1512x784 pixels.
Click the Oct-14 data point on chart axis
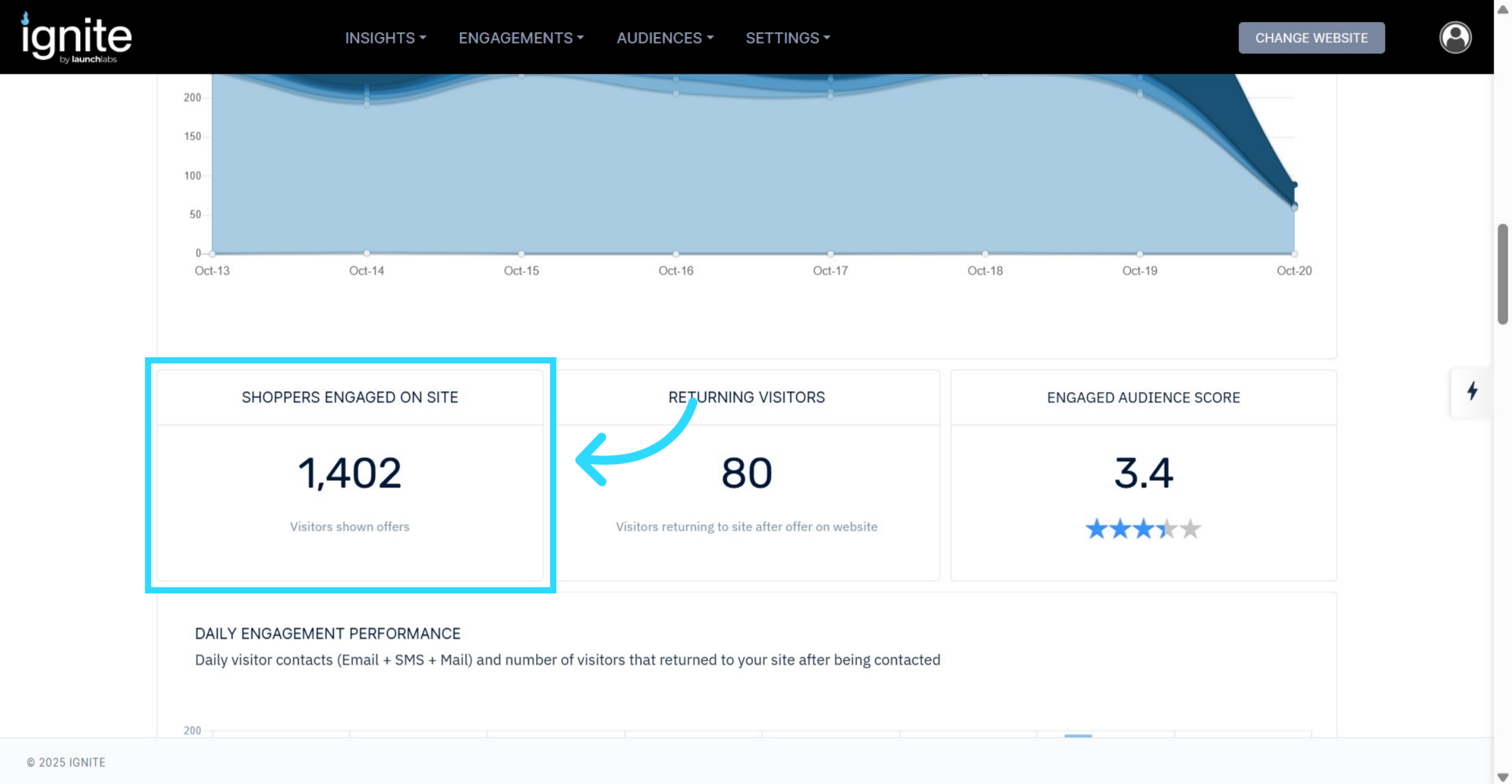click(367, 253)
